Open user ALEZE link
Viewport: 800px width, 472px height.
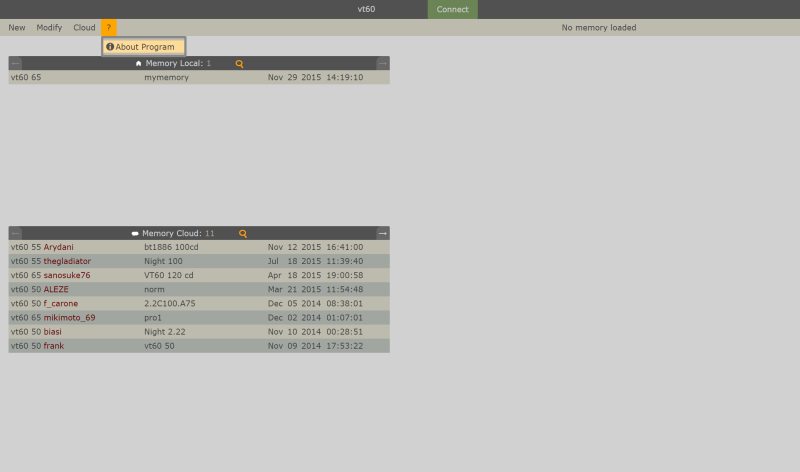(56, 289)
